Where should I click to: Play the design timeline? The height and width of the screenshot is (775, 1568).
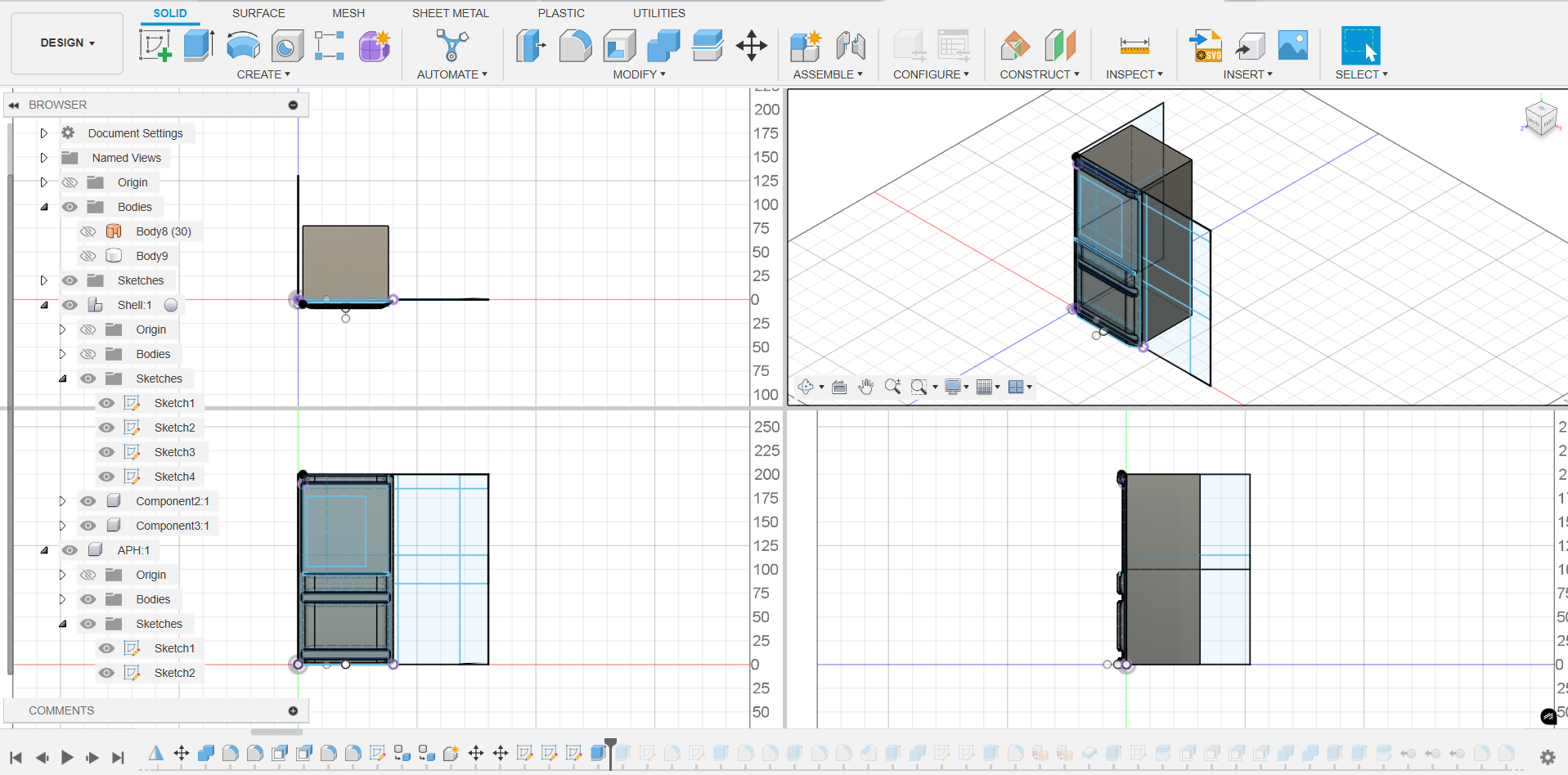[x=67, y=758]
